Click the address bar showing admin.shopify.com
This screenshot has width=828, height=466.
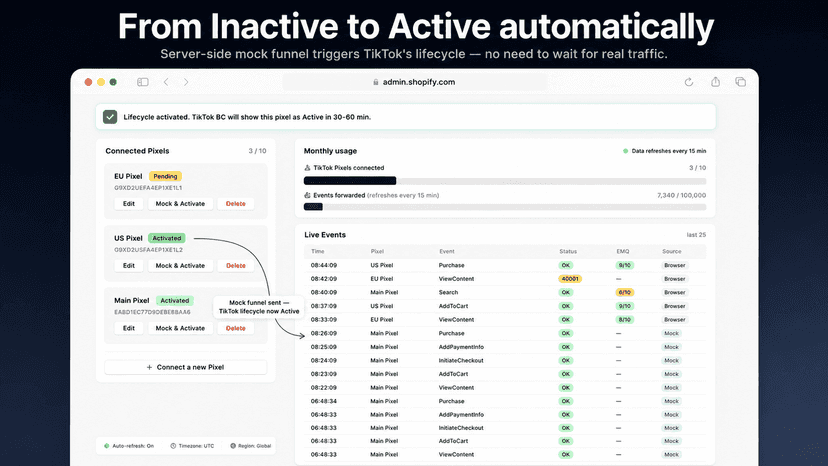415,82
